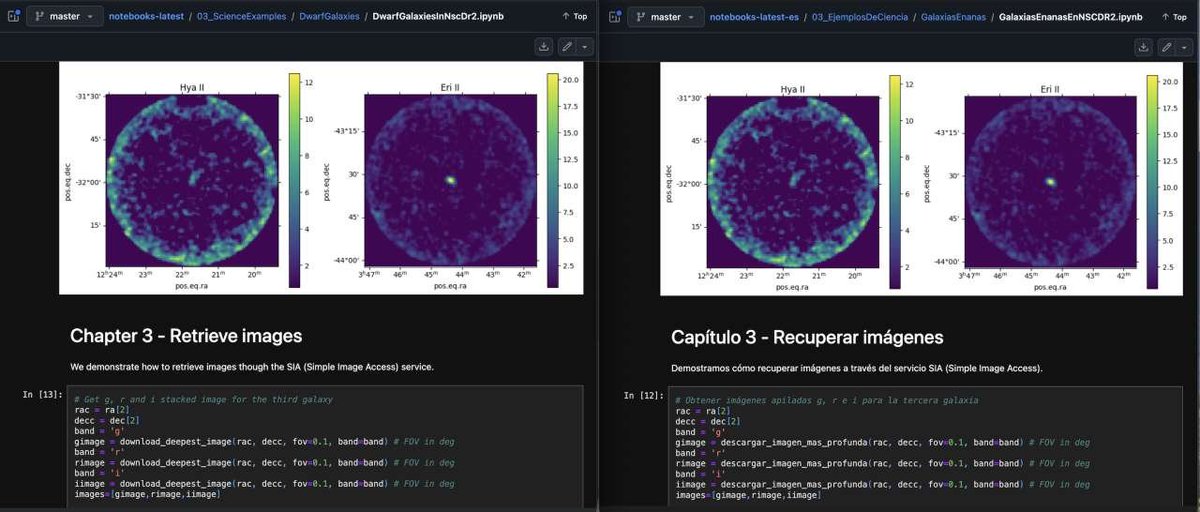The width and height of the screenshot is (1200, 512).
Task: Click 'iimage = download_deepest_image' code line
Action: [264, 484]
